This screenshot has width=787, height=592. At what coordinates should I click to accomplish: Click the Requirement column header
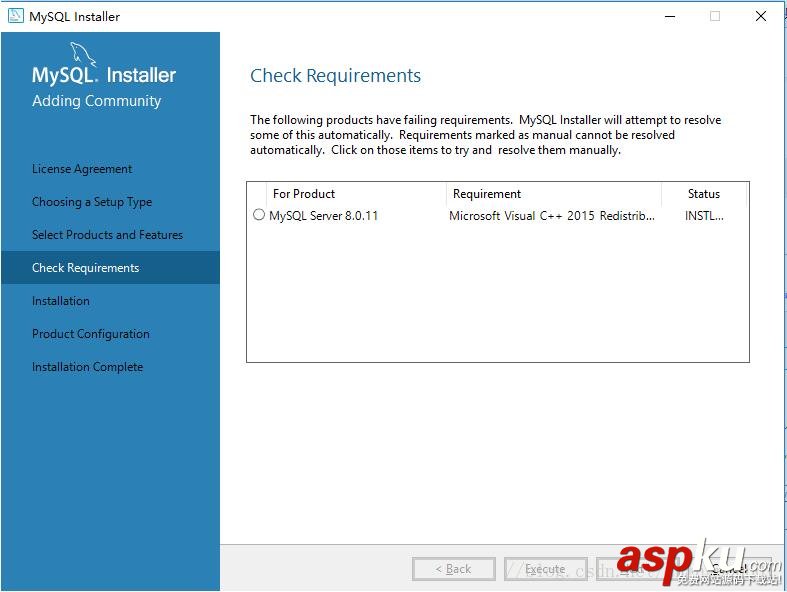point(554,194)
